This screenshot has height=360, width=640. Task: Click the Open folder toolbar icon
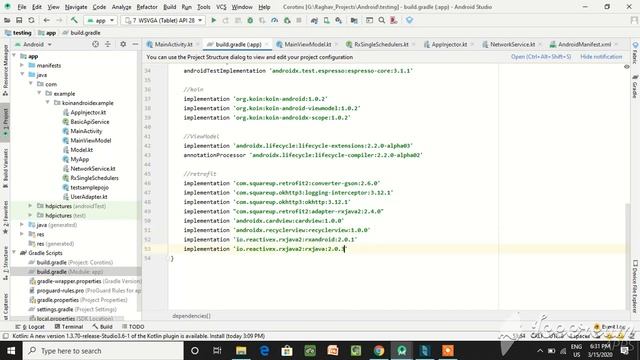pos(7,20)
